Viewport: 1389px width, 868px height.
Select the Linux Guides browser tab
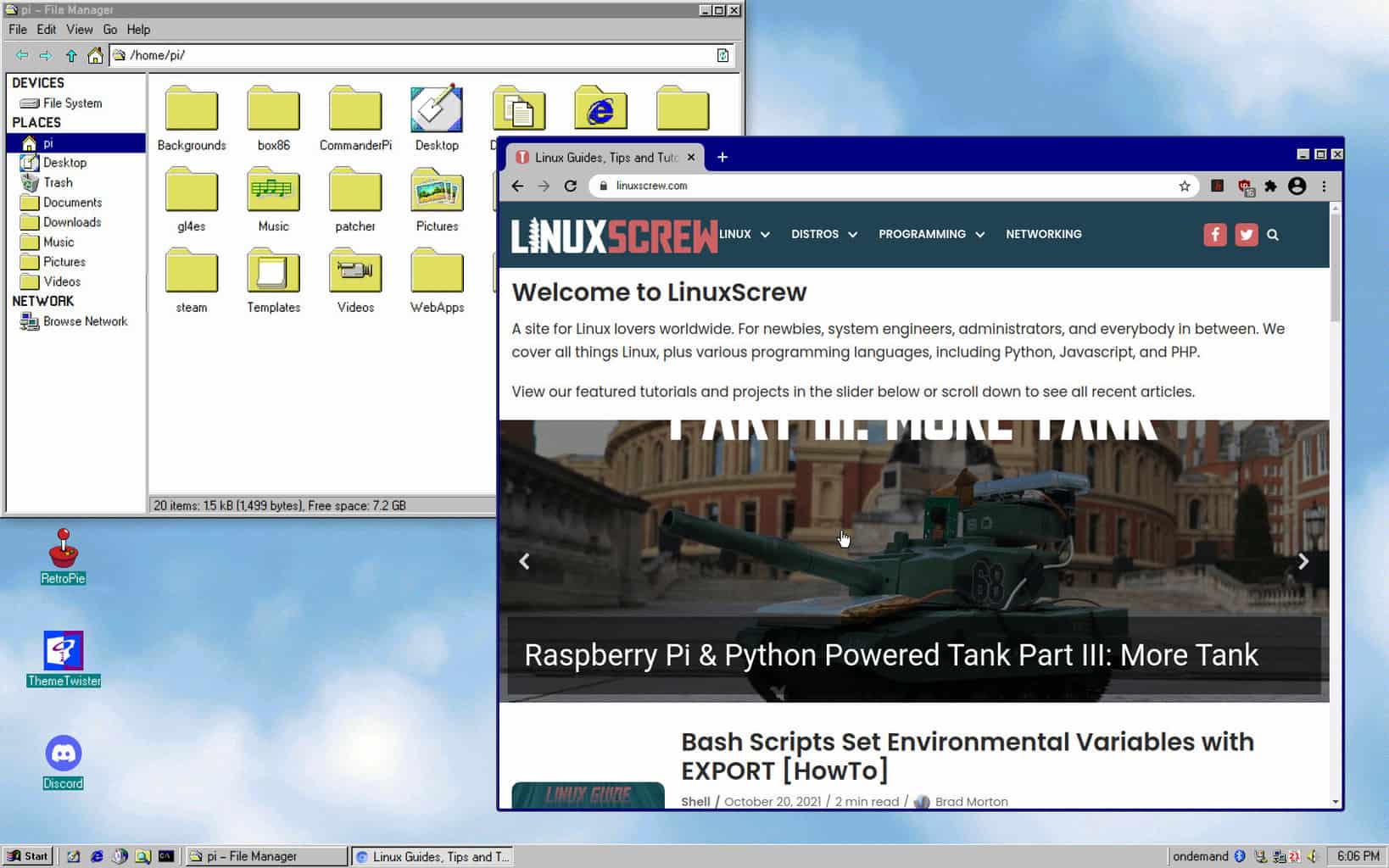click(605, 158)
